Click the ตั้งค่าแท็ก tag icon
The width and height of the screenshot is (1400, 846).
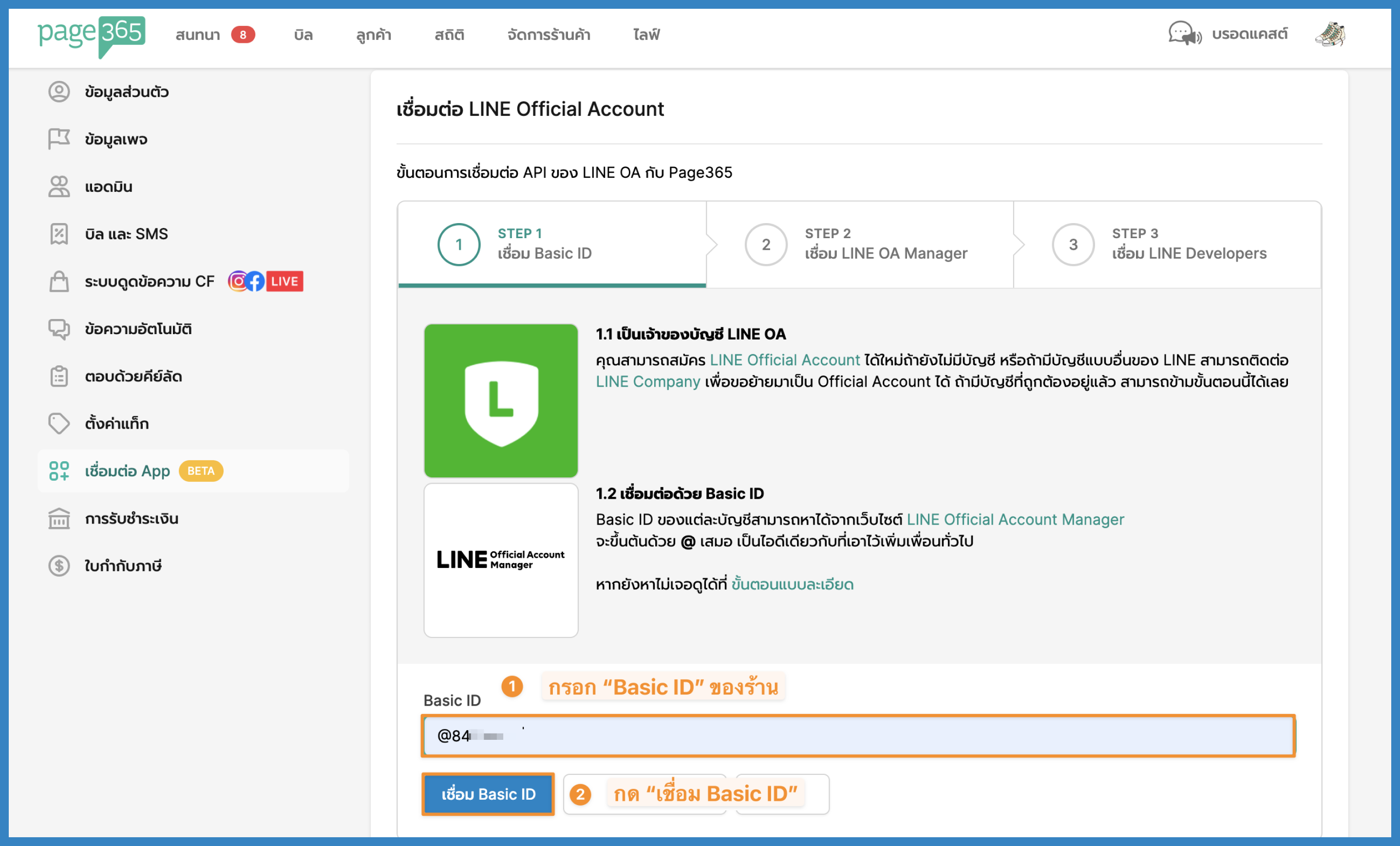(x=59, y=423)
